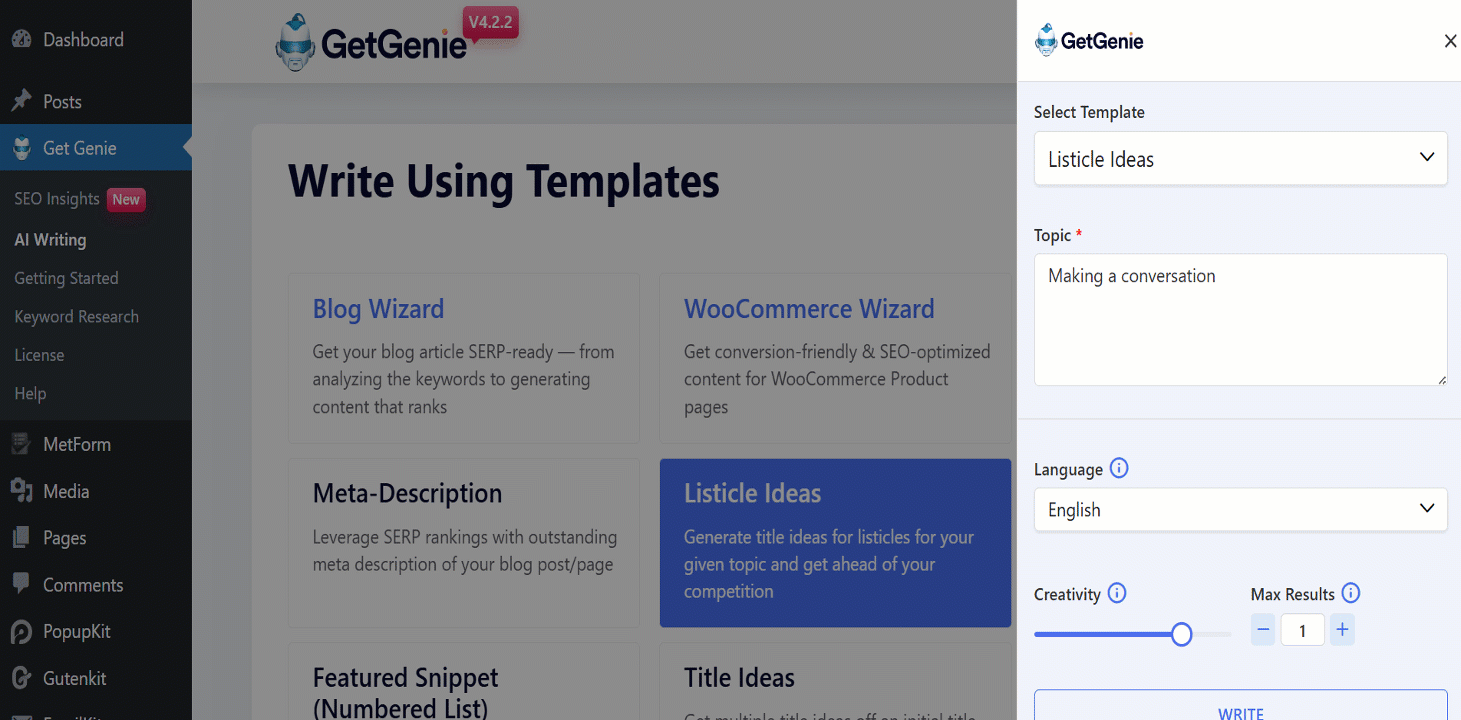The height and width of the screenshot is (720, 1461).
Task: Click the MetForm sidebar icon
Action: (21, 444)
